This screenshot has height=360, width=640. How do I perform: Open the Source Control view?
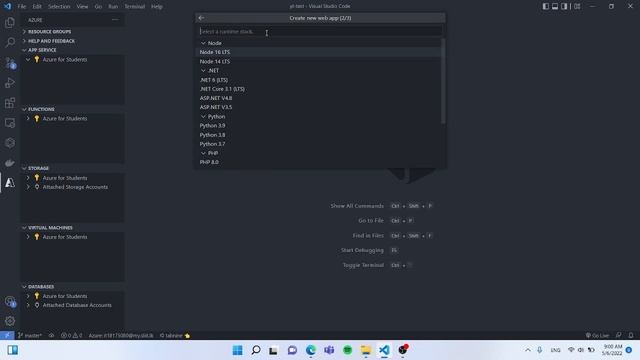pyautogui.click(x=10, y=63)
